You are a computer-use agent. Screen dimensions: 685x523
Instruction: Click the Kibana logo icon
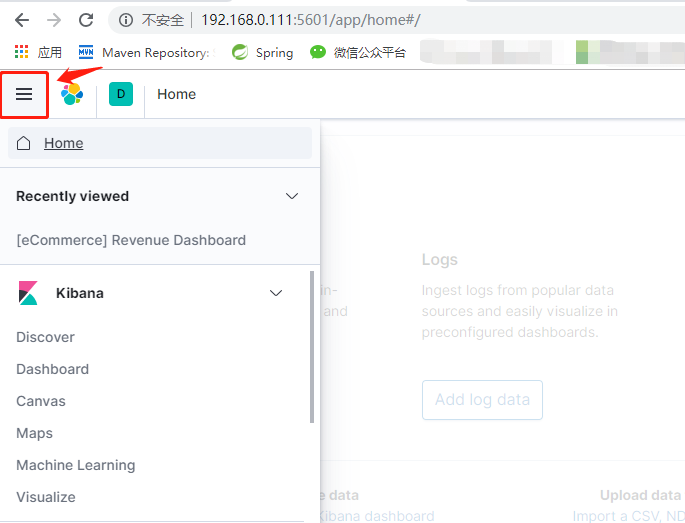pyautogui.click(x=28, y=293)
